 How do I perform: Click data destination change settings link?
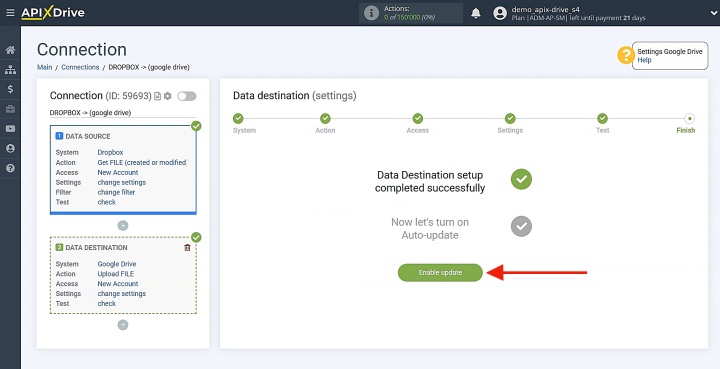122,294
